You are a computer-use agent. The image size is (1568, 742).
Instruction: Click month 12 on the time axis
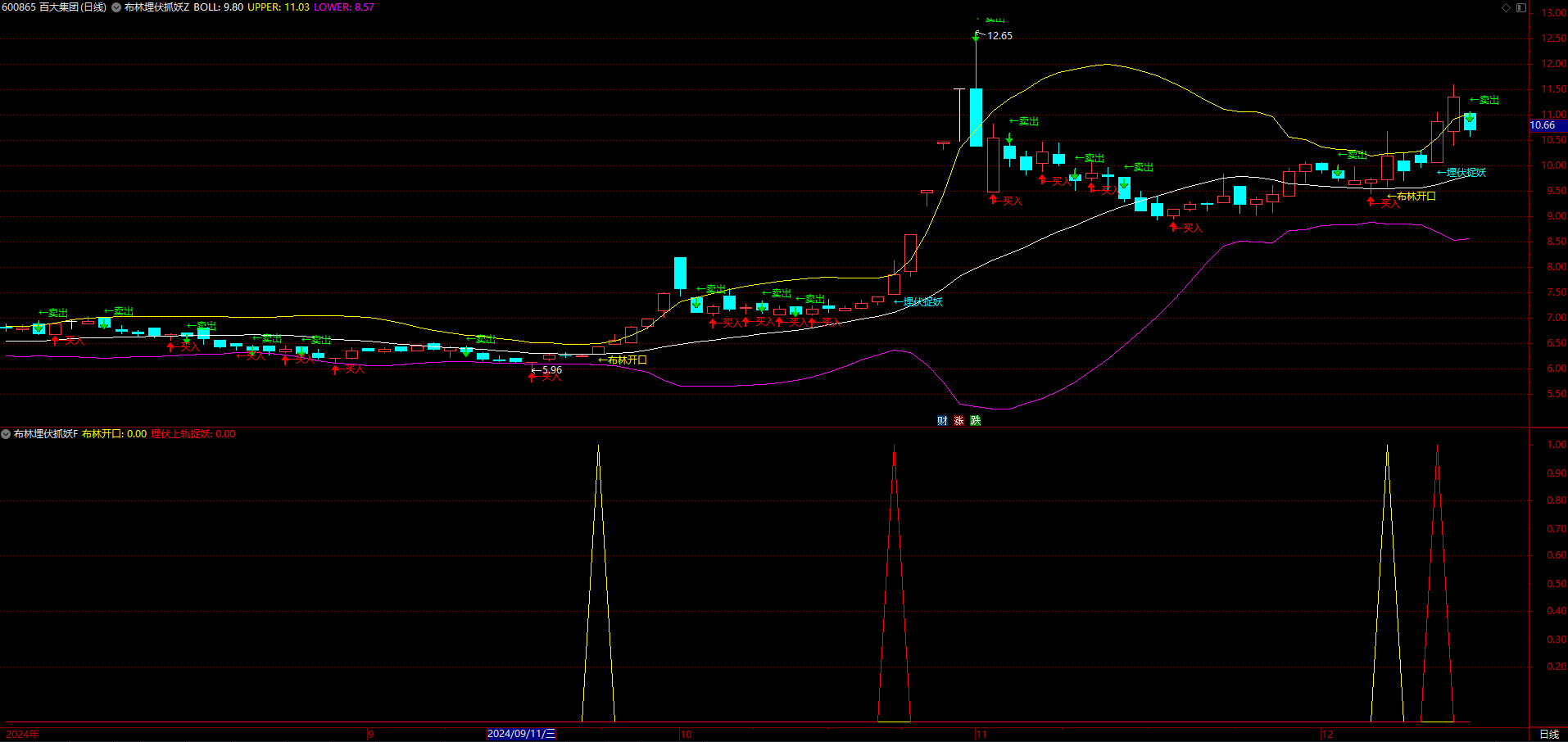pyautogui.click(x=1327, y=735)
